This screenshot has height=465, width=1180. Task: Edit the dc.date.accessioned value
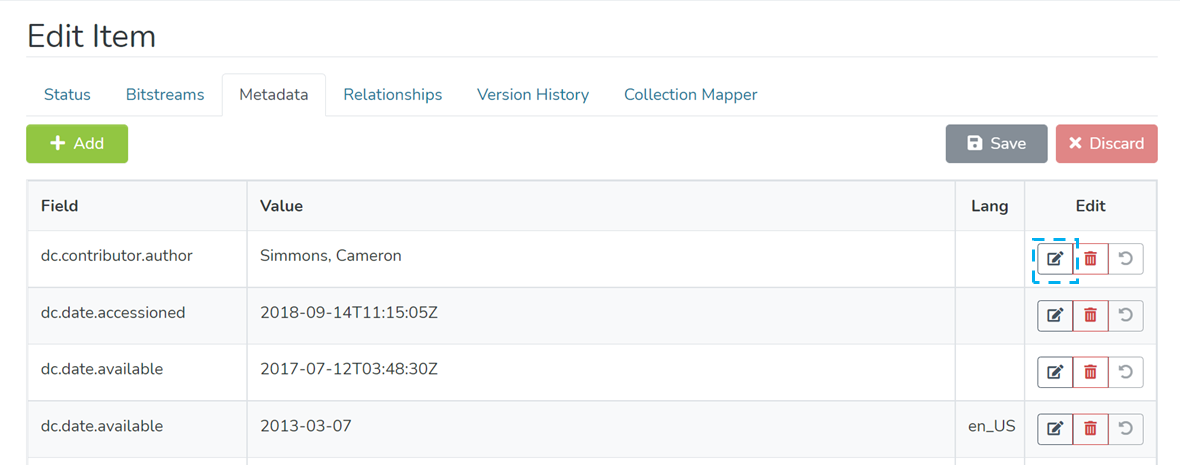pos(1054,316)
